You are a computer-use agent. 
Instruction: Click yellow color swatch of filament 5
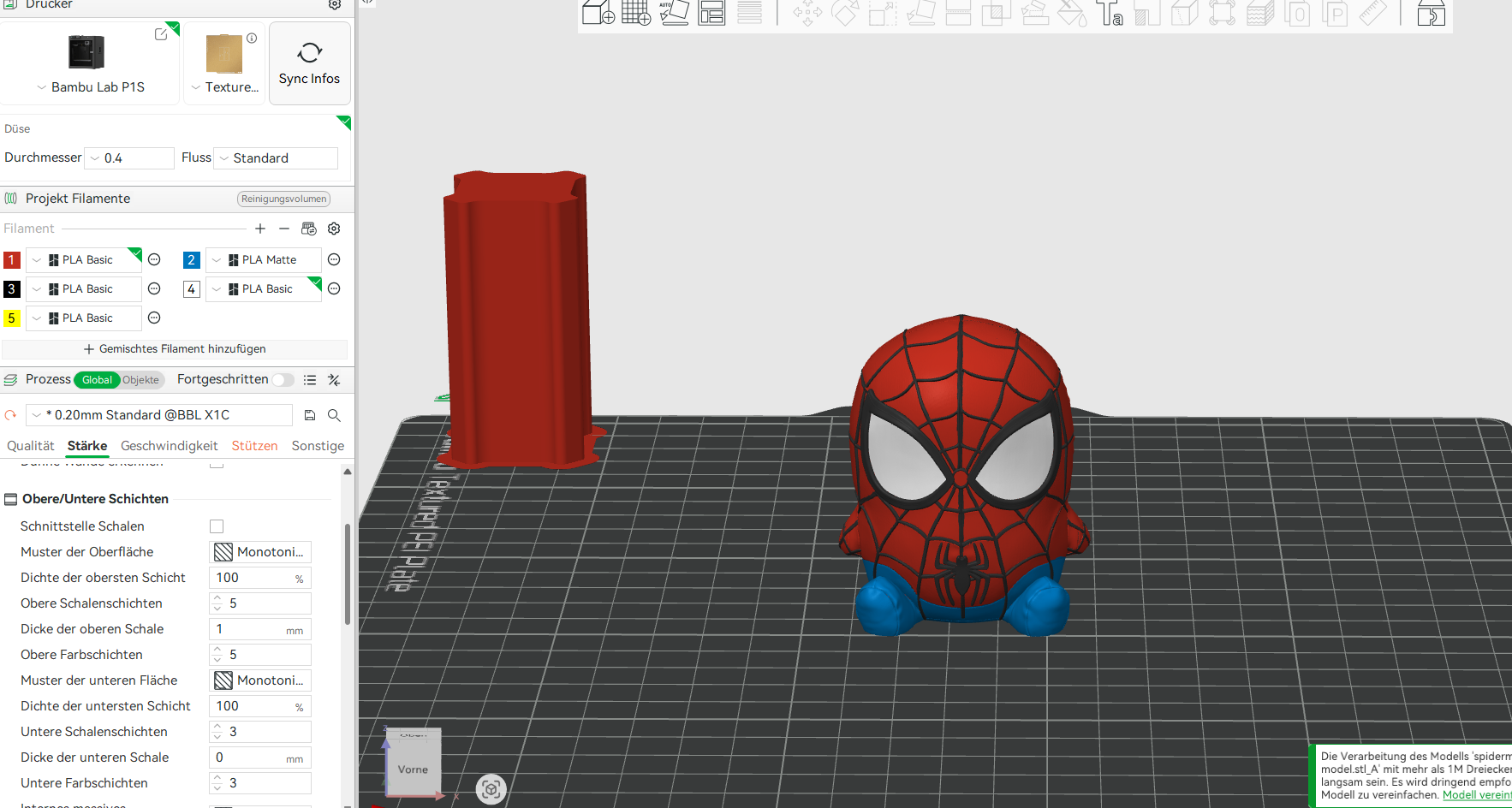click(12, 318)
